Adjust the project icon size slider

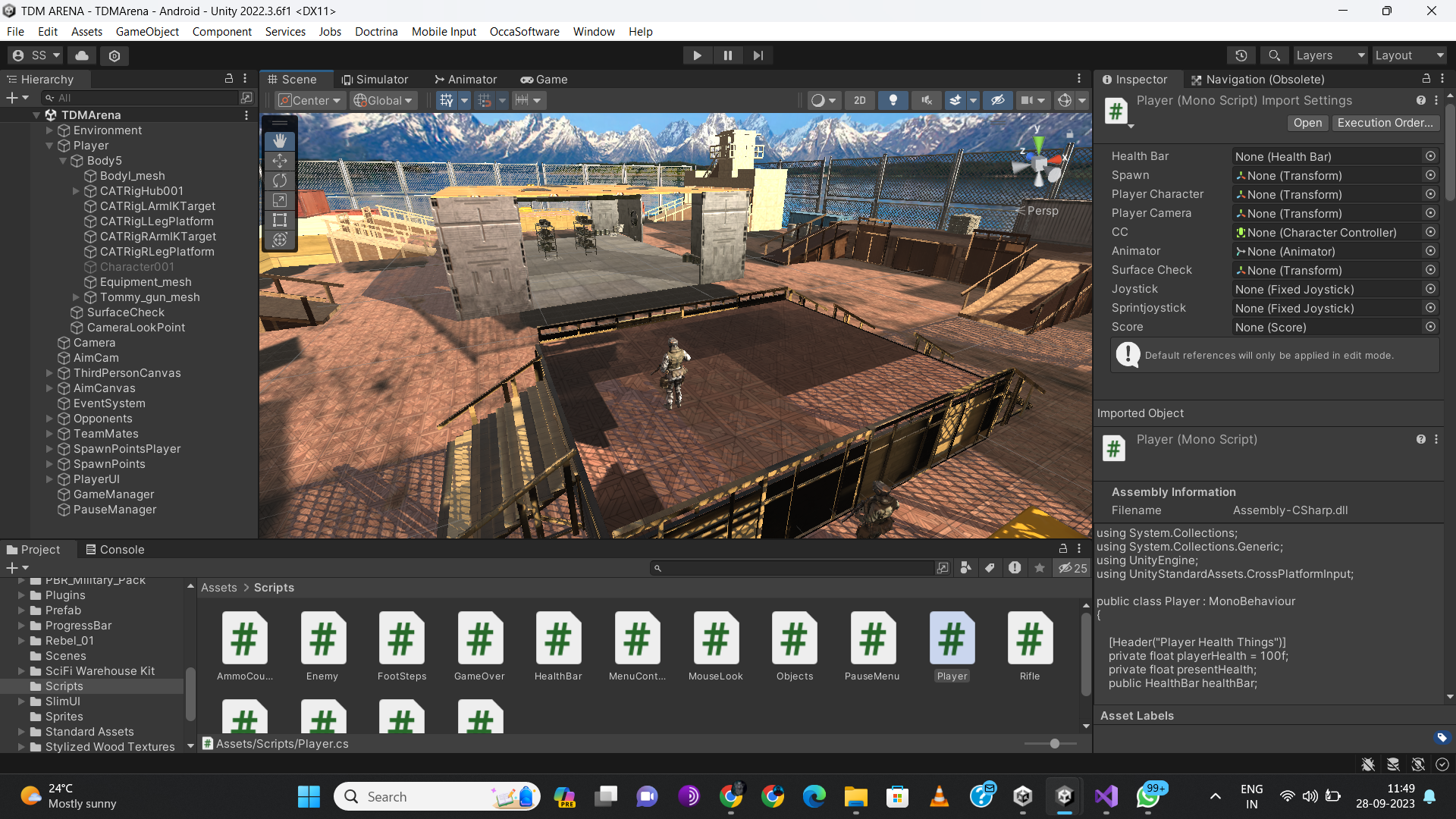coord(1054,744)
